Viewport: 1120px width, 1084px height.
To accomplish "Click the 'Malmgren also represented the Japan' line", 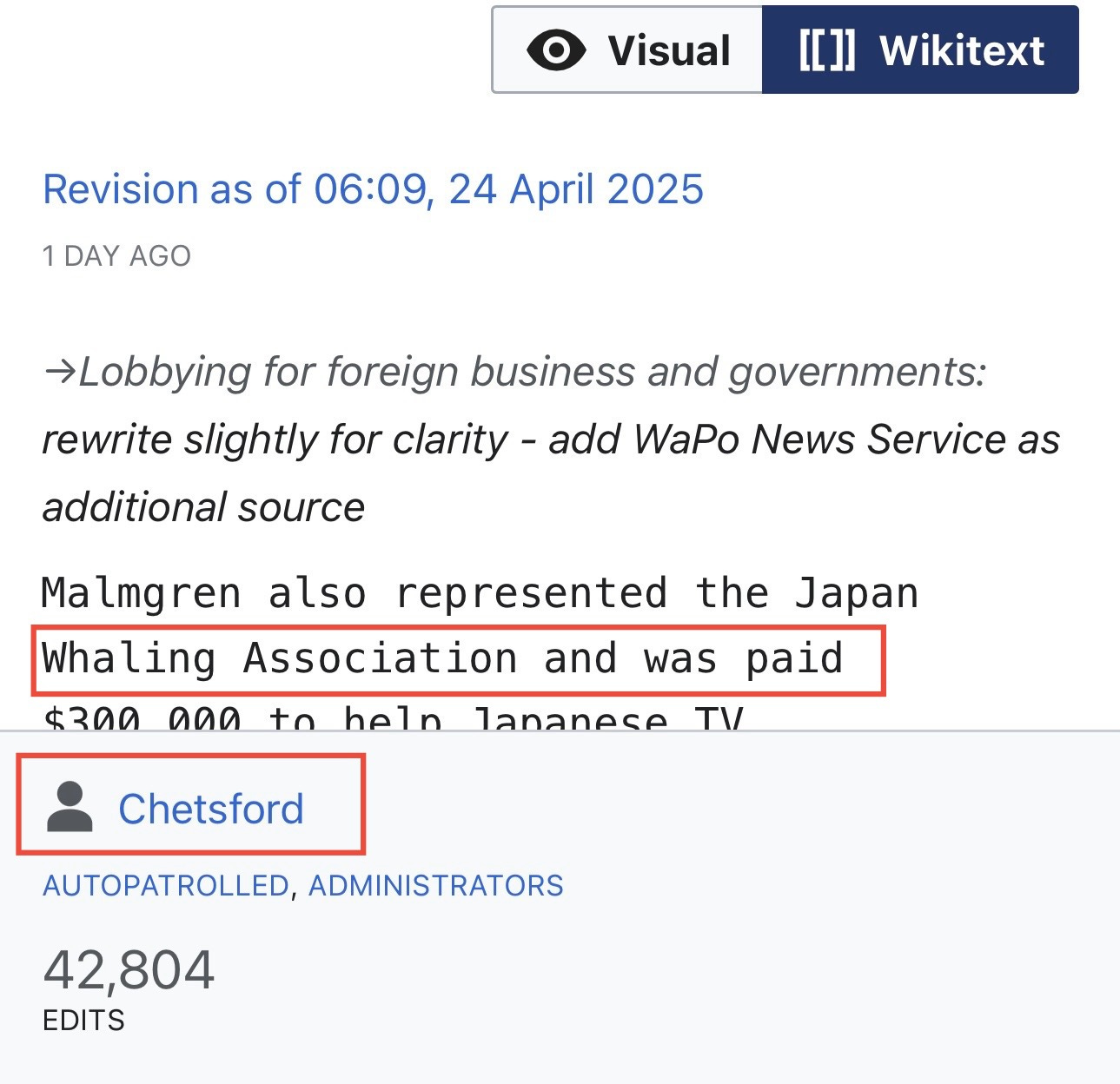I will [480, 594].
